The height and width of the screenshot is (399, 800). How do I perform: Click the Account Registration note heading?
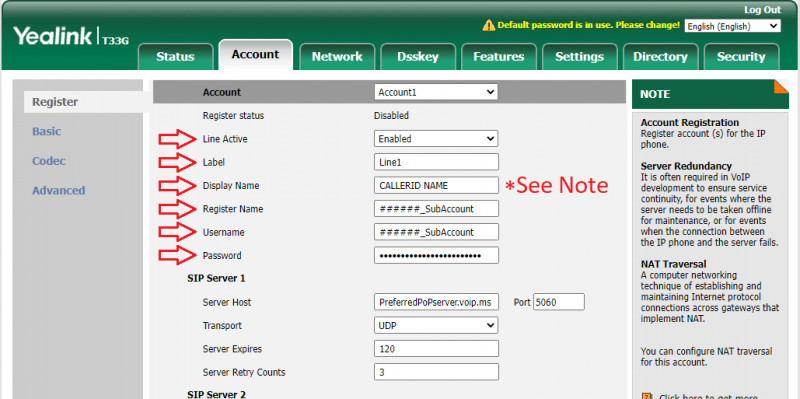pos(690,122)
